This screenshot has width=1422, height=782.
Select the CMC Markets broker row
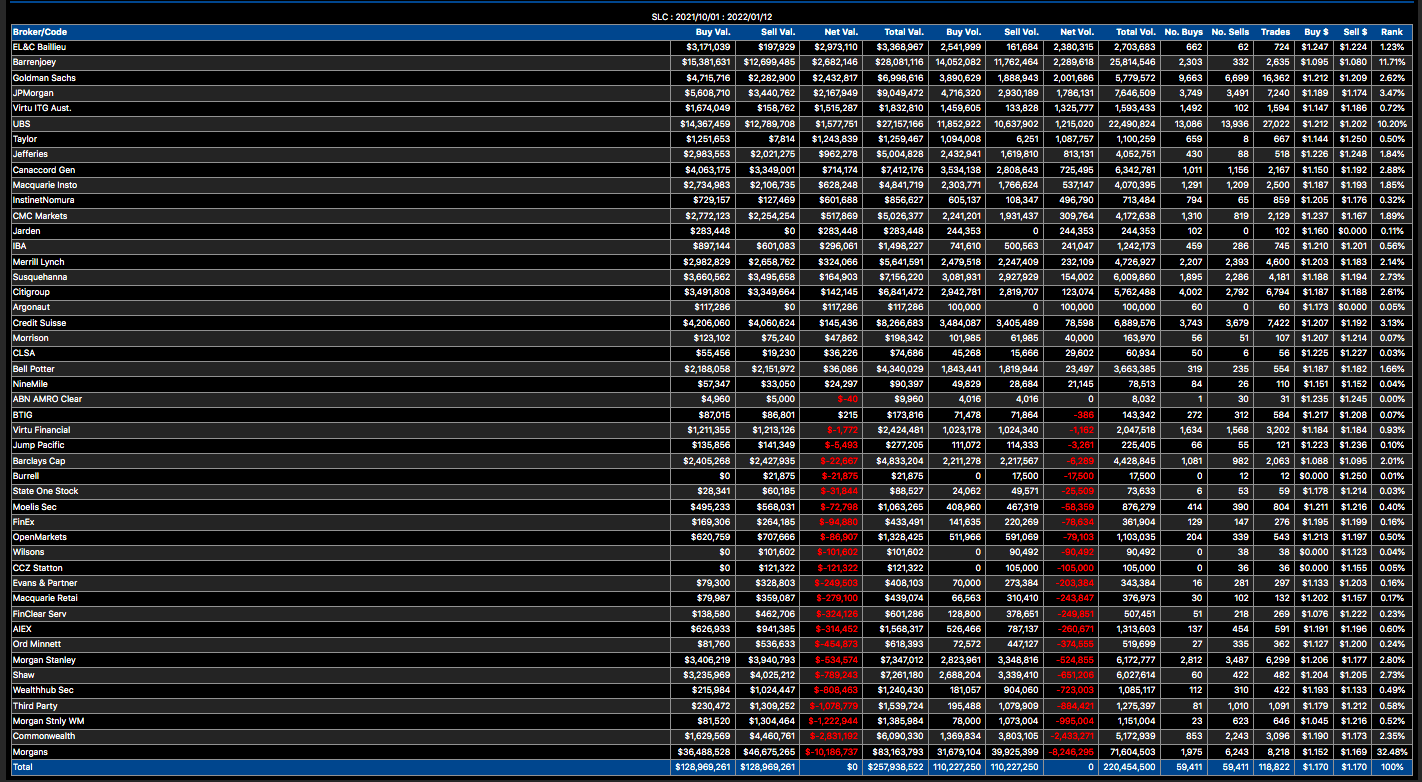(x=709, y=215)
